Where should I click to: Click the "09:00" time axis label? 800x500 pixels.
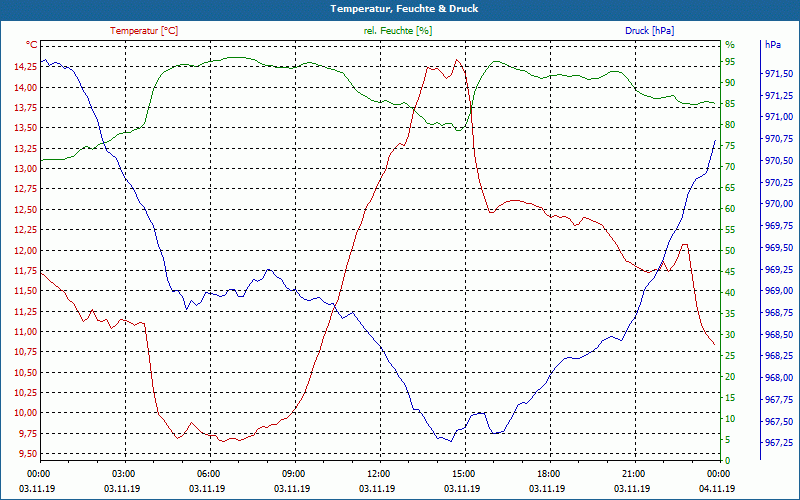[292, 474]
